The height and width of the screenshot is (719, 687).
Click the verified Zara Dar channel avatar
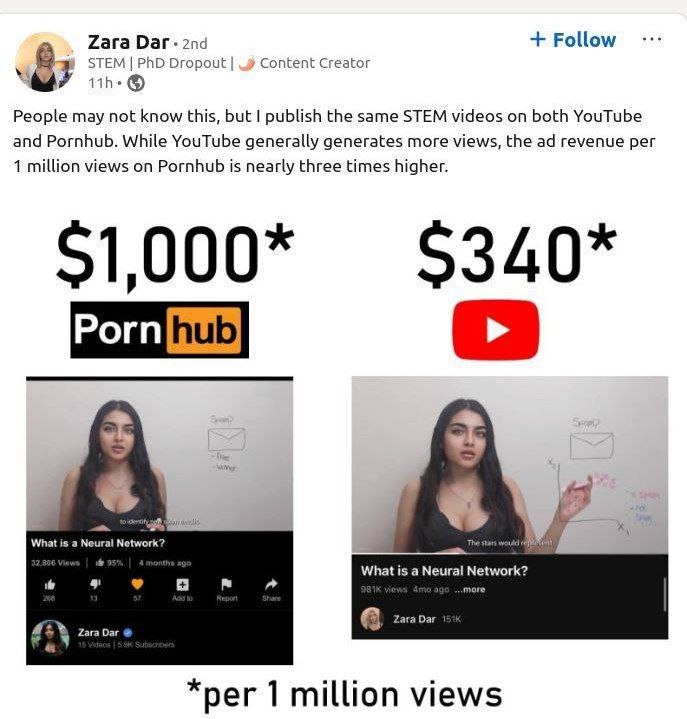click(x=50, y=638)
